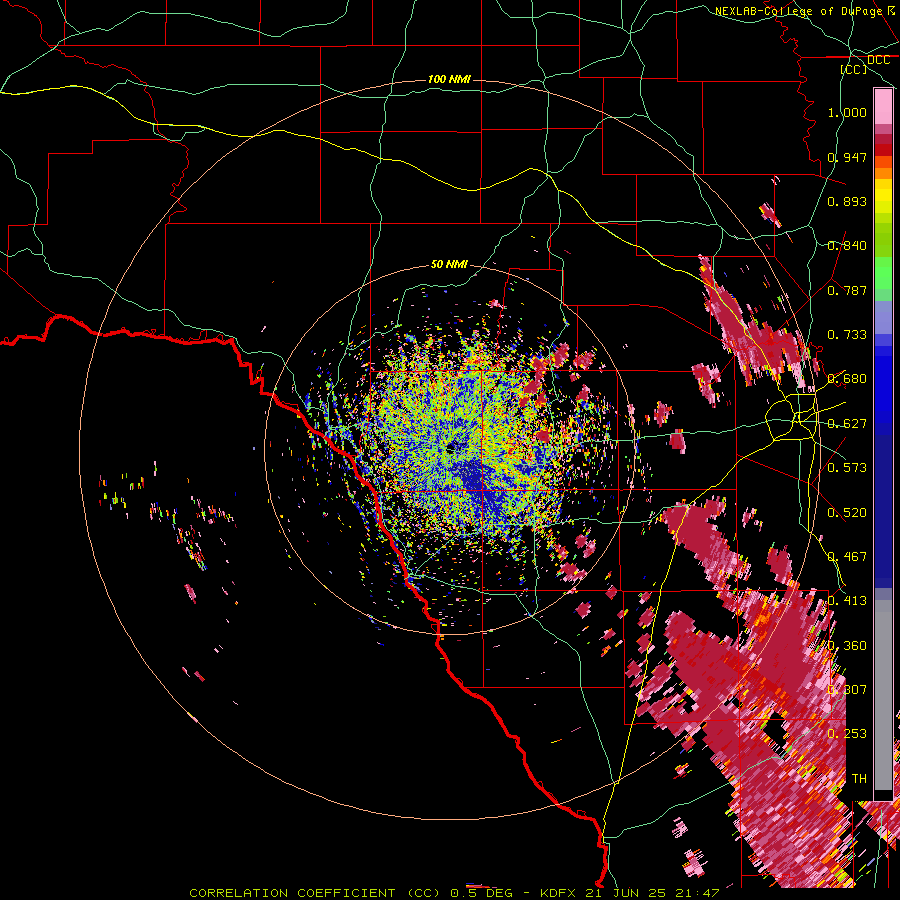Click the 0.893 scale value
This screenshot has width=900, height=900.
(x=847, y=201)
